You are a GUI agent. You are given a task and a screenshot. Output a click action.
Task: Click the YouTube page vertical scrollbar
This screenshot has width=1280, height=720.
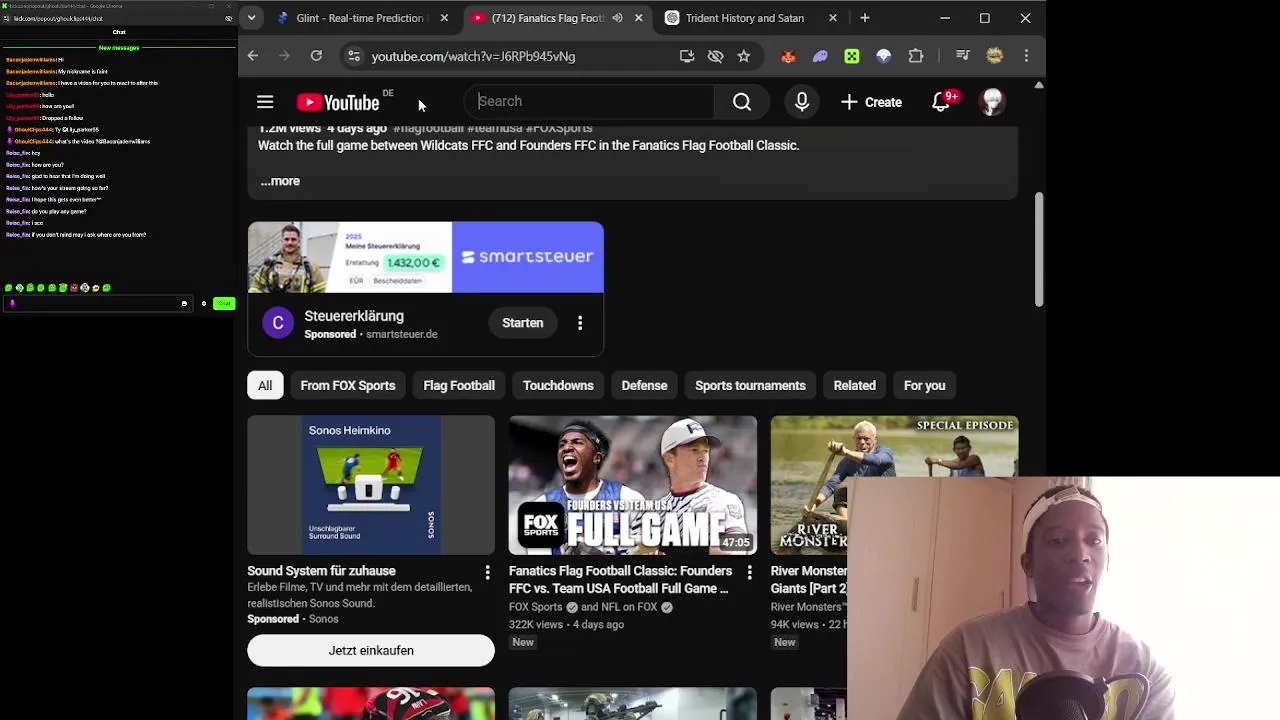pyautogui.click(x=1039, y=250)
